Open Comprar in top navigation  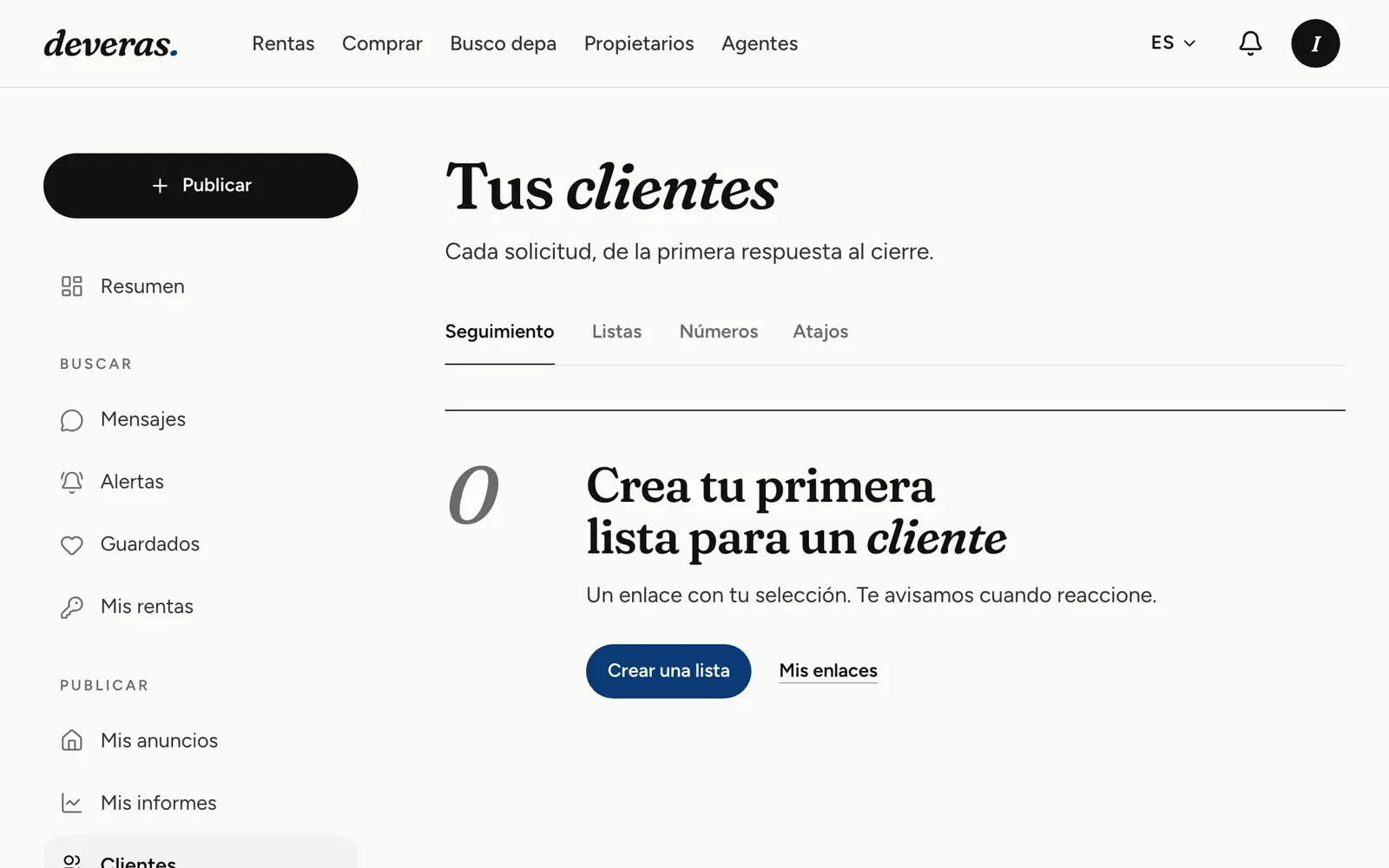coord(382,43)
